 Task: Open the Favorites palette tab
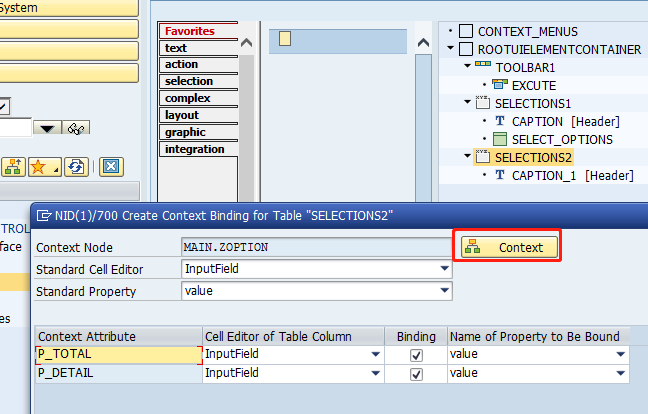click(198, 31)
